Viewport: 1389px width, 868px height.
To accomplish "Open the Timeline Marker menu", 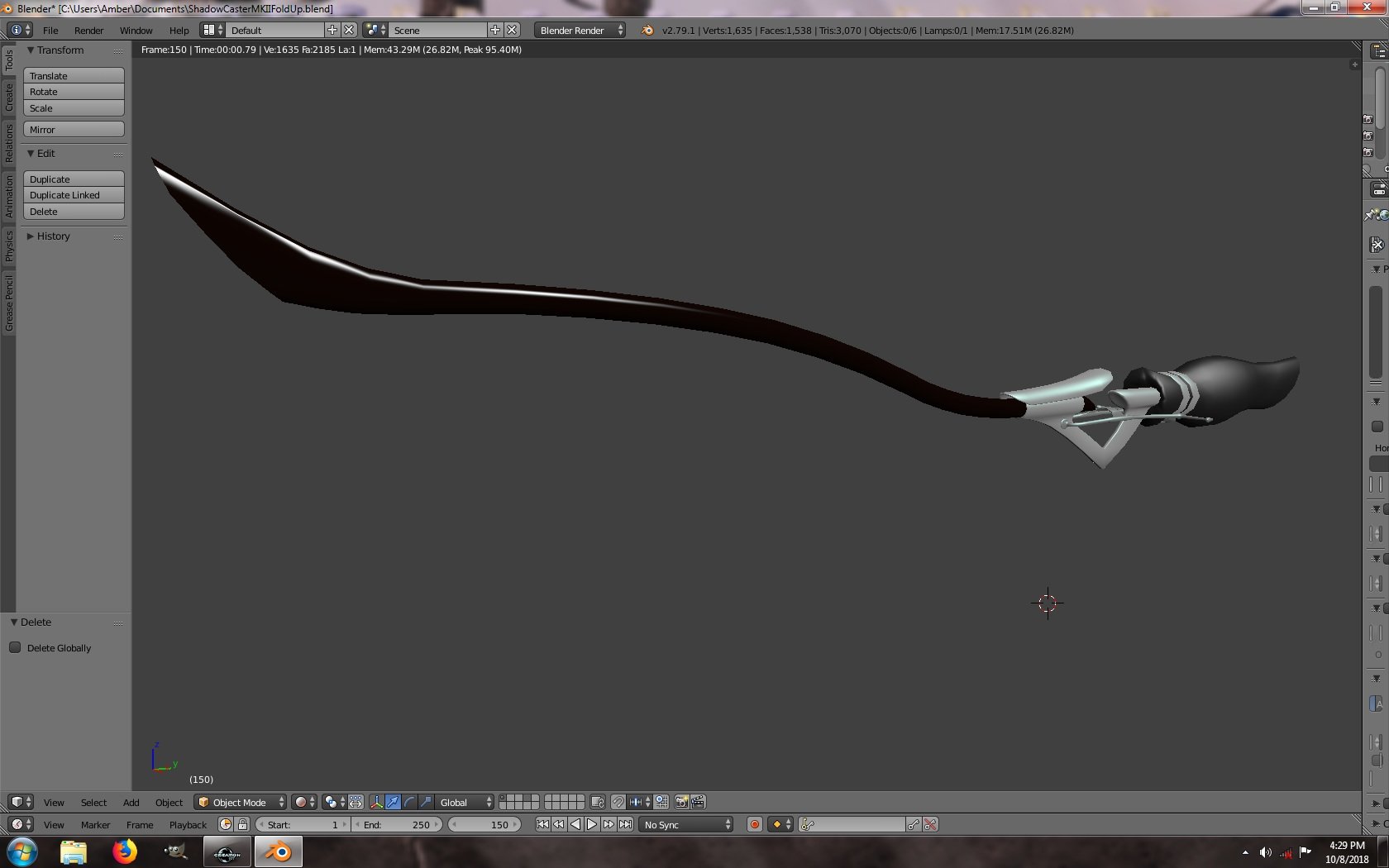I will click(95, 825).
